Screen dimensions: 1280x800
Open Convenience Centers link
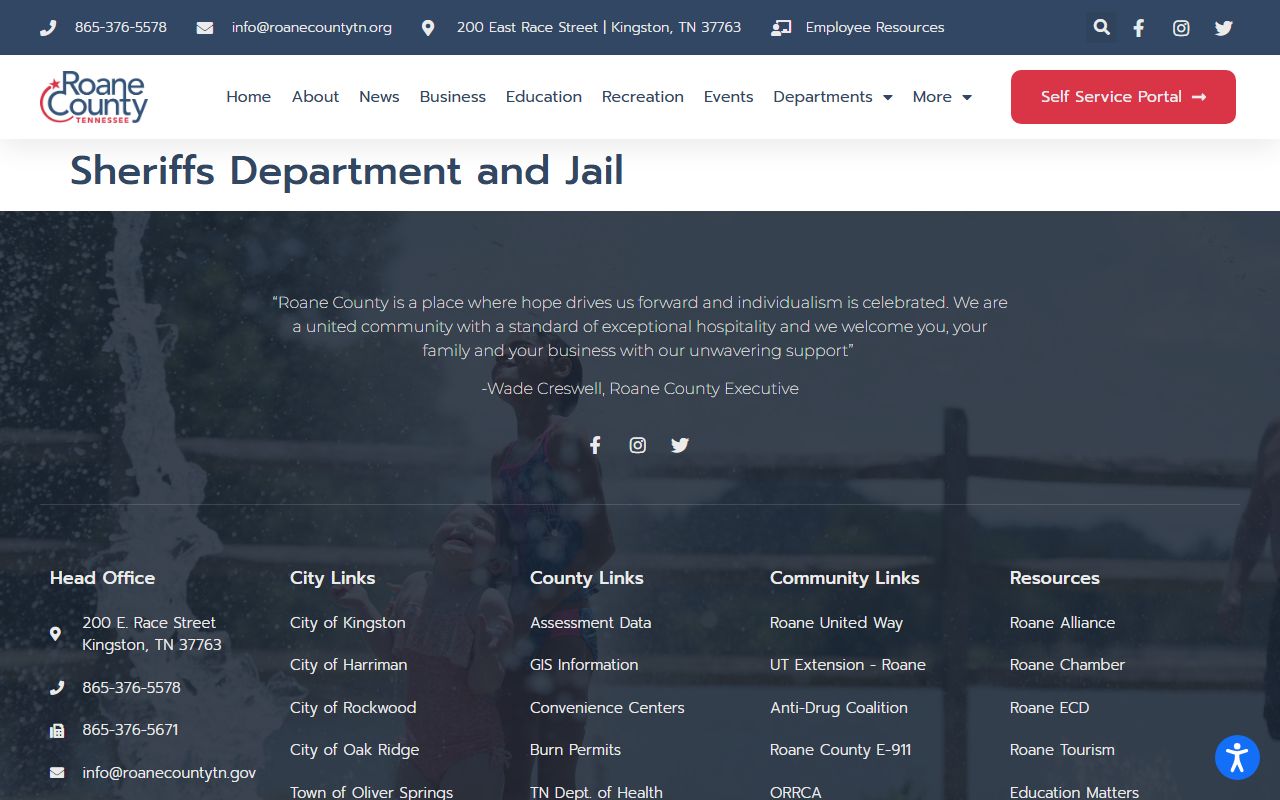click(x=607, y=707)
